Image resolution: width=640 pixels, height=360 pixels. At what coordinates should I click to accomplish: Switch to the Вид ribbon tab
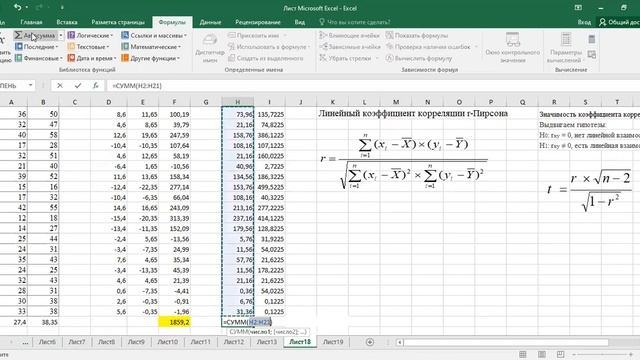click(300, 22)
